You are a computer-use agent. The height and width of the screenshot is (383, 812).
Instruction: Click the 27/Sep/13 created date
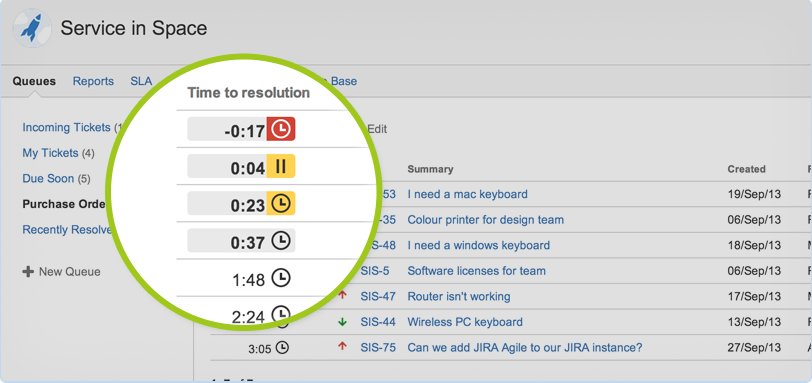click(754, 348)
